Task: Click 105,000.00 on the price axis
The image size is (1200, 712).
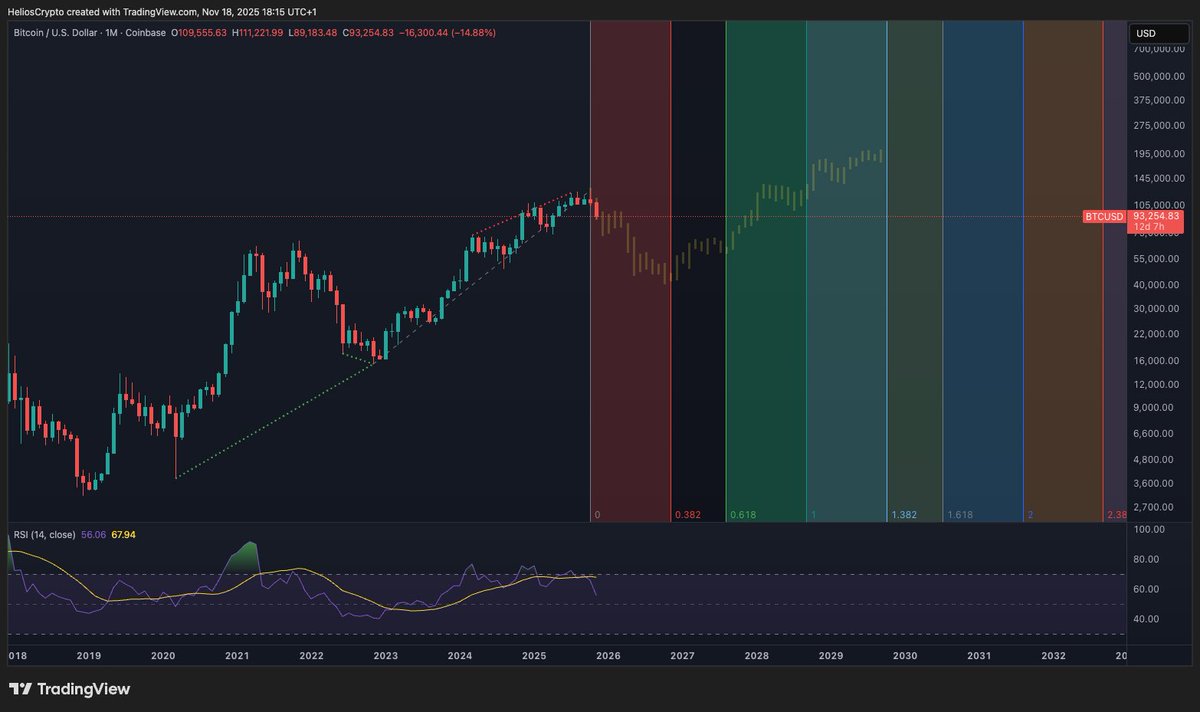Action: 1160,204
